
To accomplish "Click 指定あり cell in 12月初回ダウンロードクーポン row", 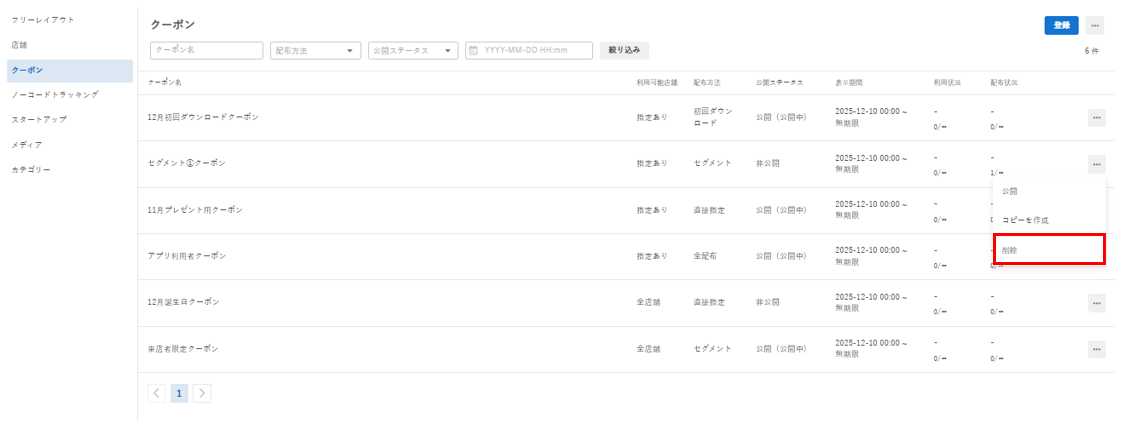I will 652,117.
